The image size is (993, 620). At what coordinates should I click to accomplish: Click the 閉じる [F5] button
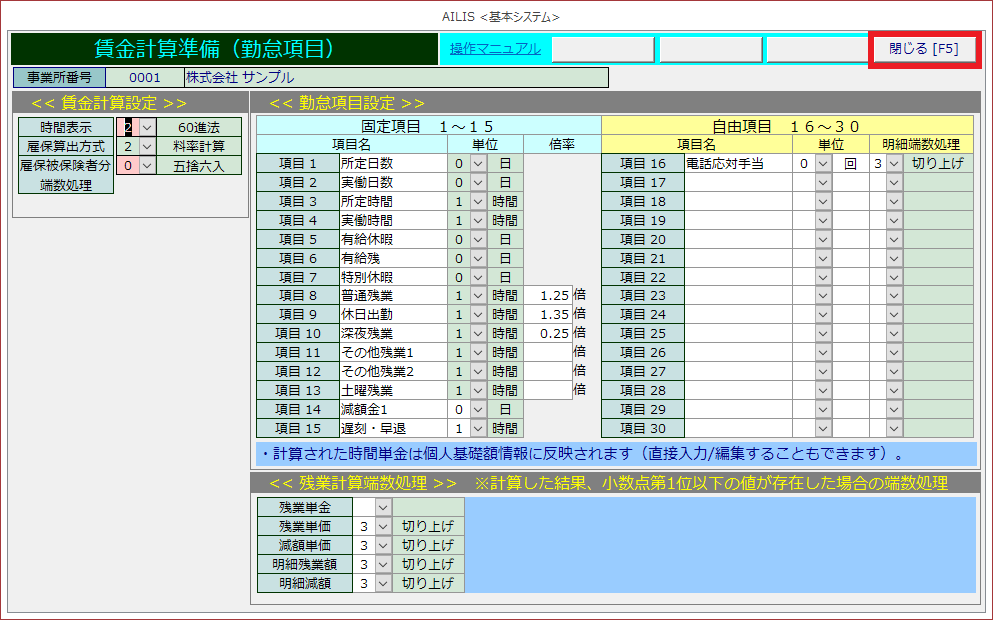922,49
